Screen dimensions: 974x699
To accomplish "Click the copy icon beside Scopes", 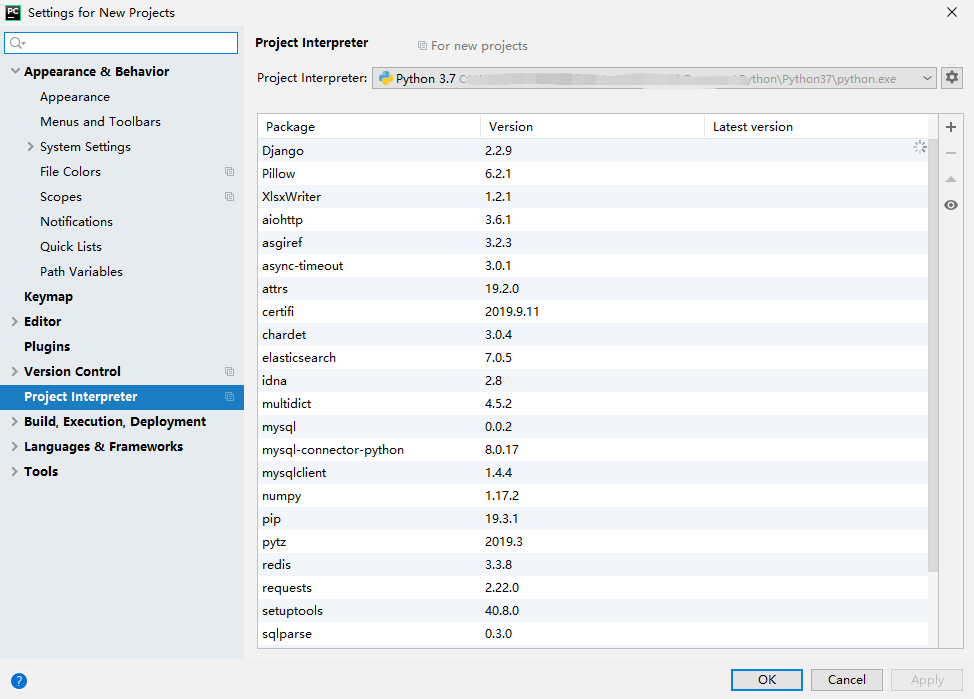I will (229, 196).
